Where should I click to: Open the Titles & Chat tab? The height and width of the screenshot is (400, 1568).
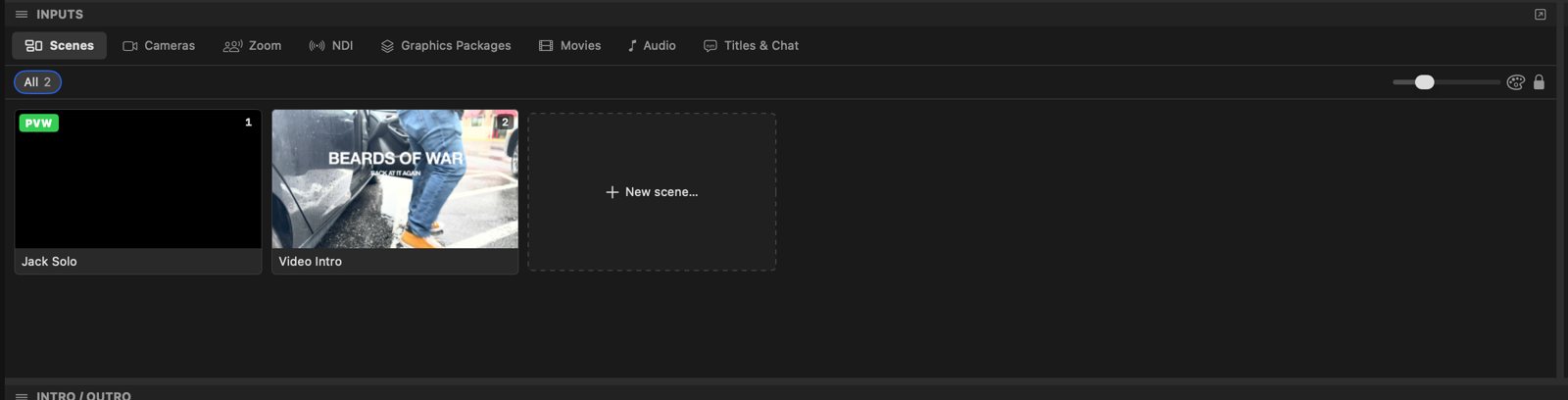(752, 46)
